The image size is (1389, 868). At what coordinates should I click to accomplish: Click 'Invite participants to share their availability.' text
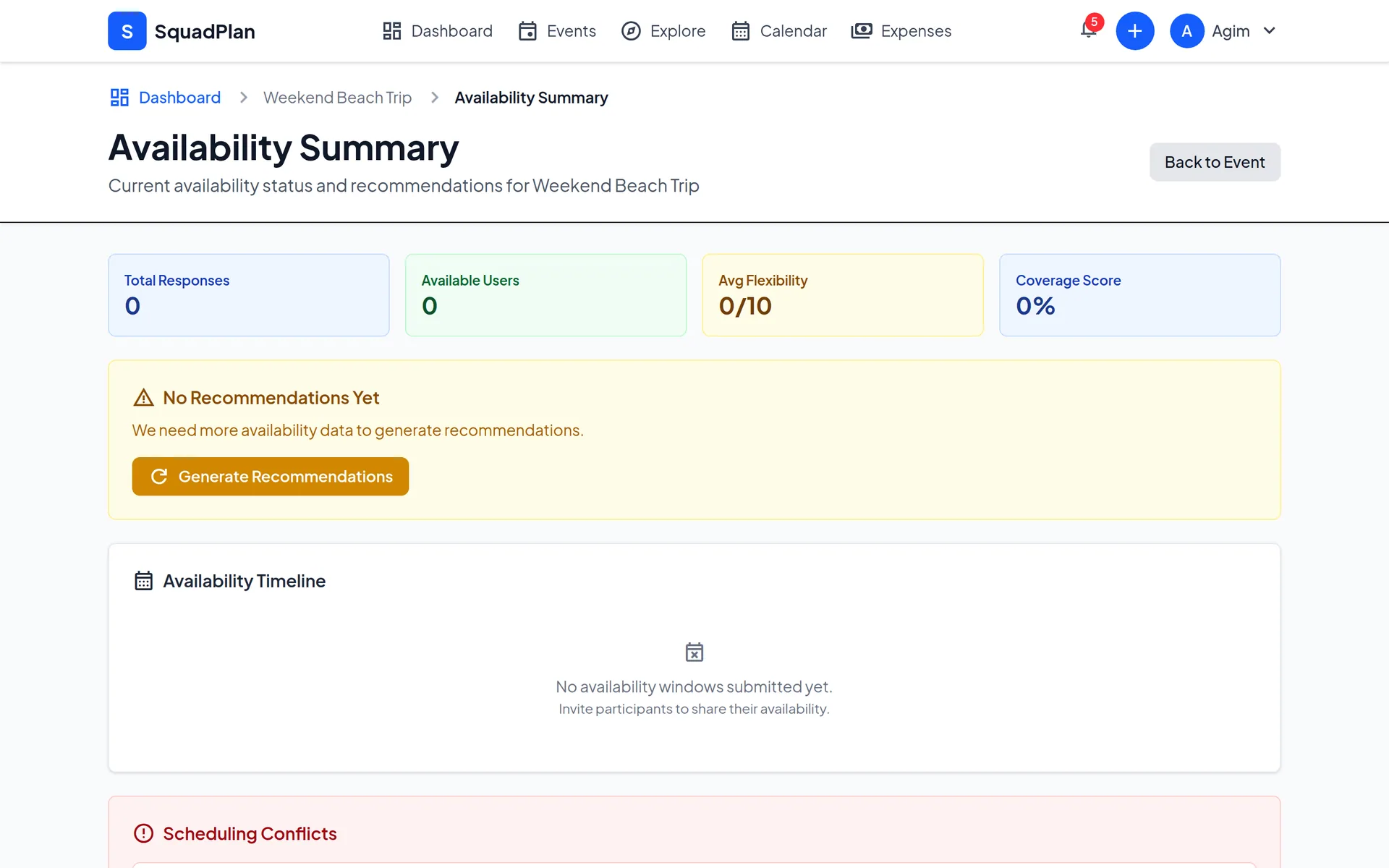click(694, 709)
